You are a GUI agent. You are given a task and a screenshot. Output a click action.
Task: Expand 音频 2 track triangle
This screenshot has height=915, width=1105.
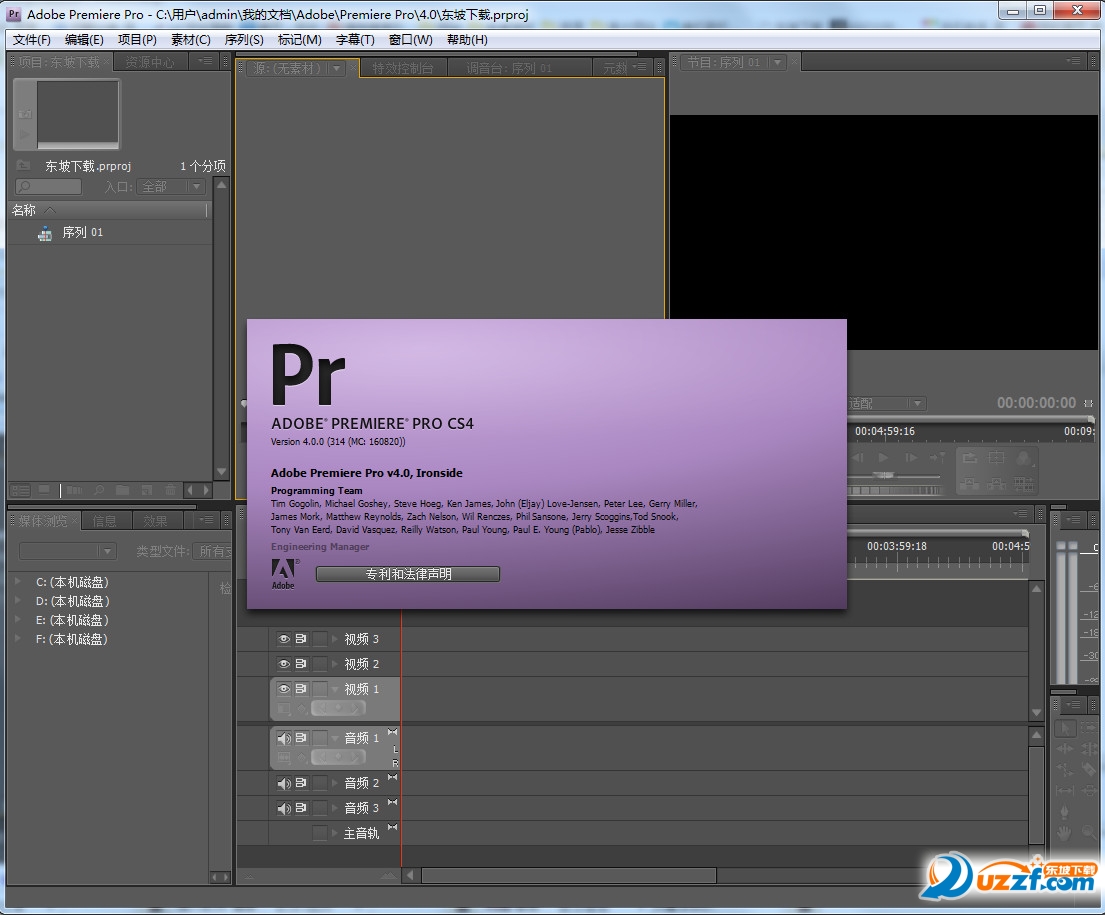(x=335, y=783)
